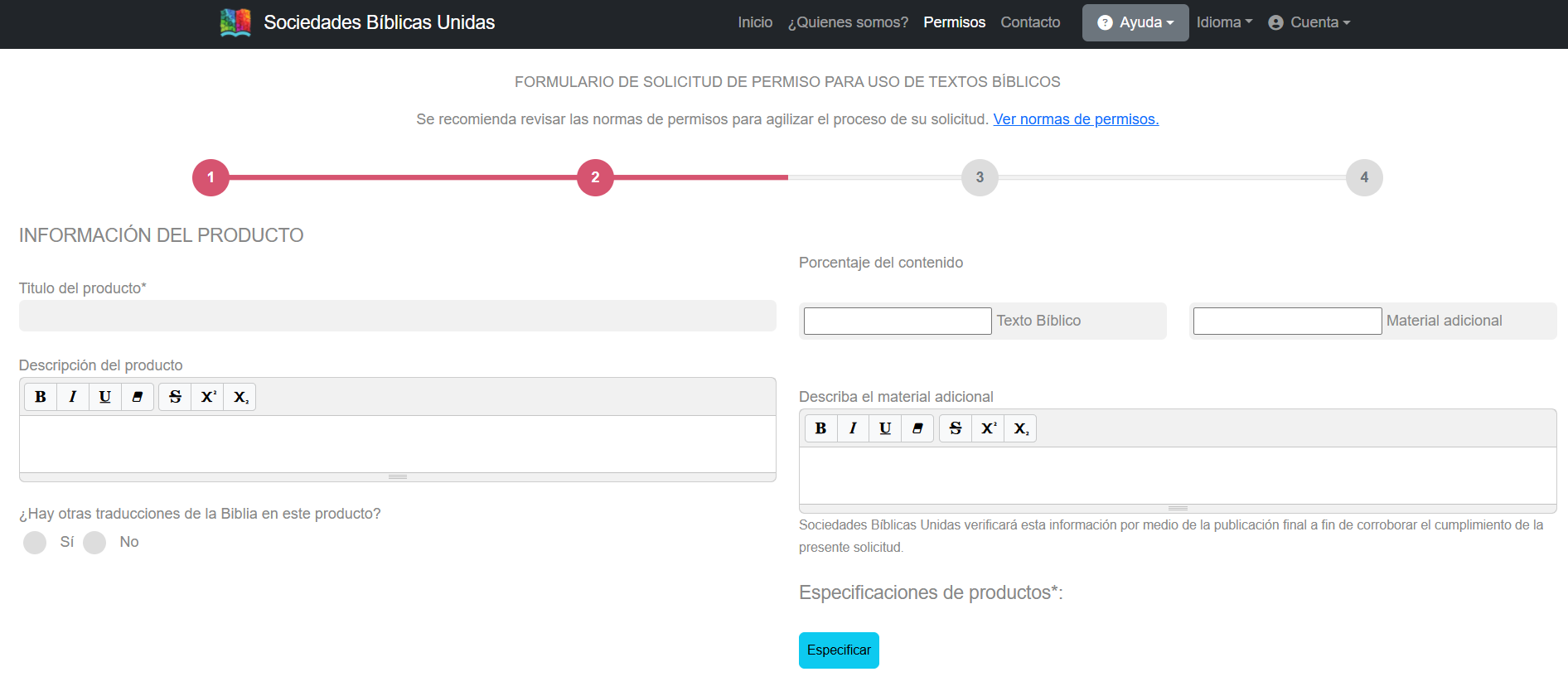This screenshot has width=1568, height=696.
Task: Open the Contacto page
Action: [x=1030, y=22]
